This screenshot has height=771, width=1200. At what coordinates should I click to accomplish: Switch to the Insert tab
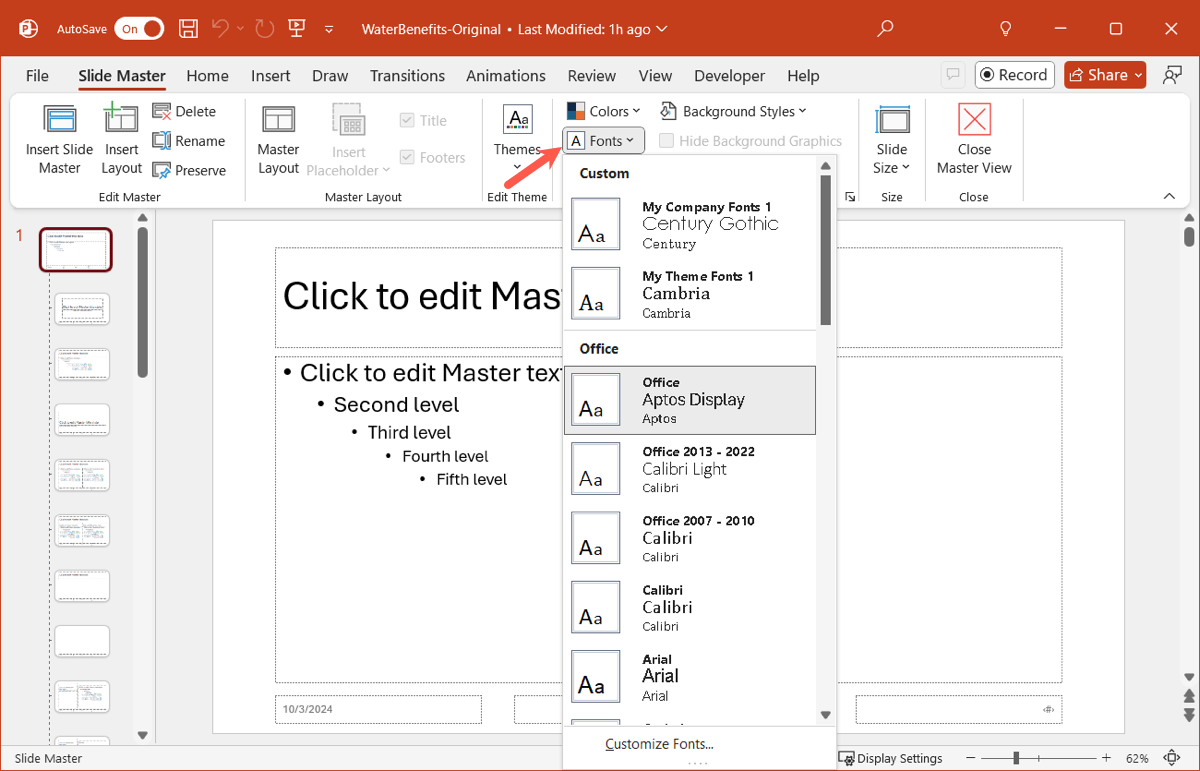270,75
